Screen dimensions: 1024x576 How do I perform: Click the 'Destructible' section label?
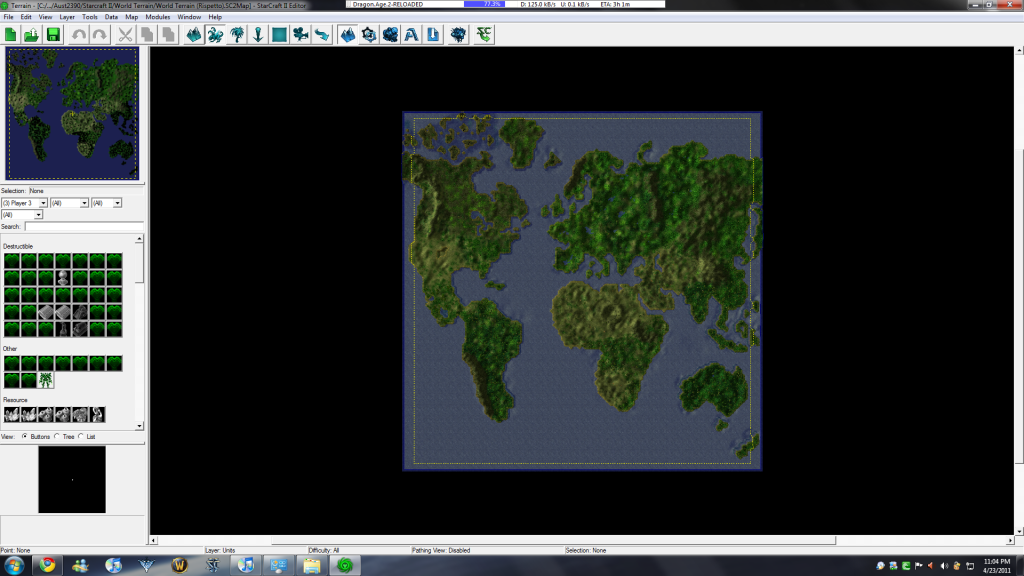pos(18,246)
